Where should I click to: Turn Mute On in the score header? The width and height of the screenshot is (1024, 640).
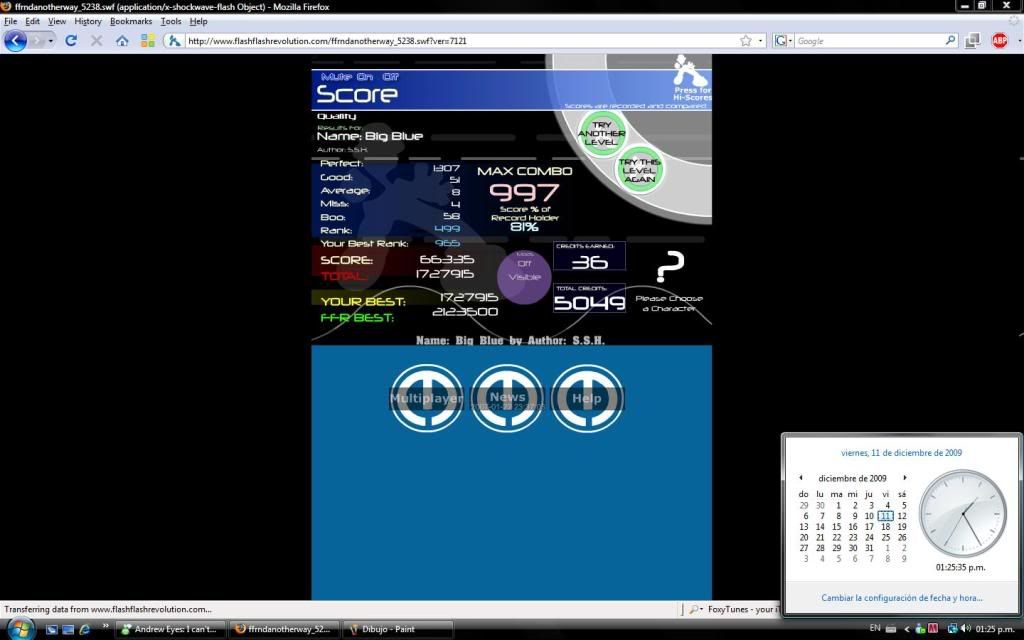click(366, 76)
